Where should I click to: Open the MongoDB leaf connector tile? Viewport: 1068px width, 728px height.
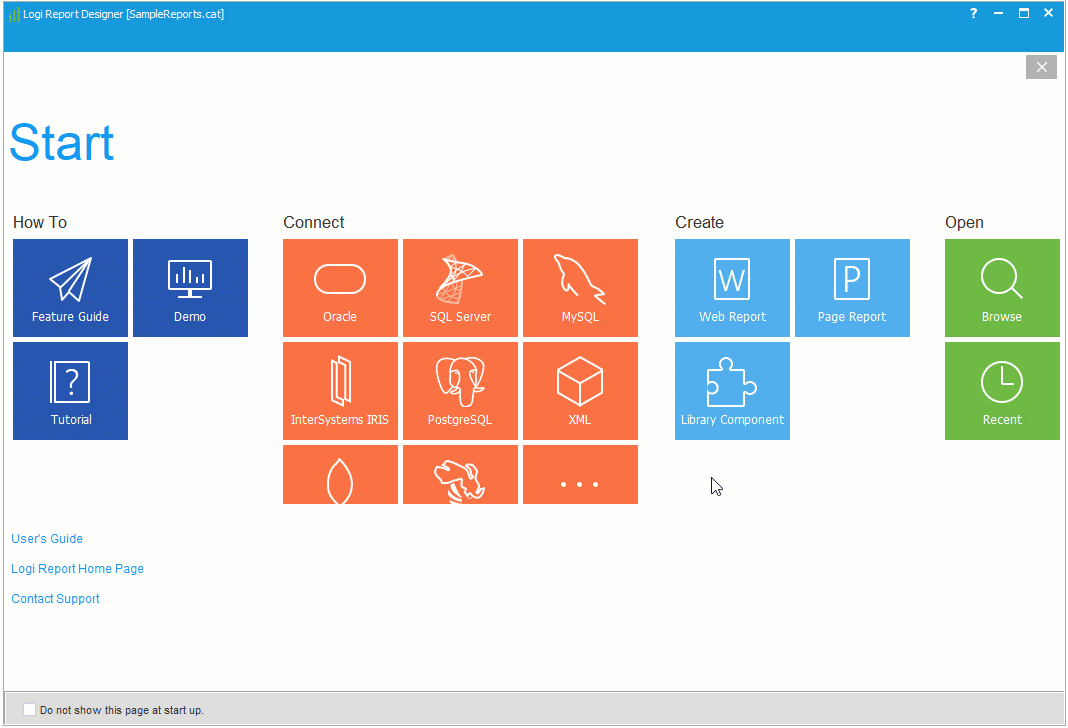[x=340, y=474]
